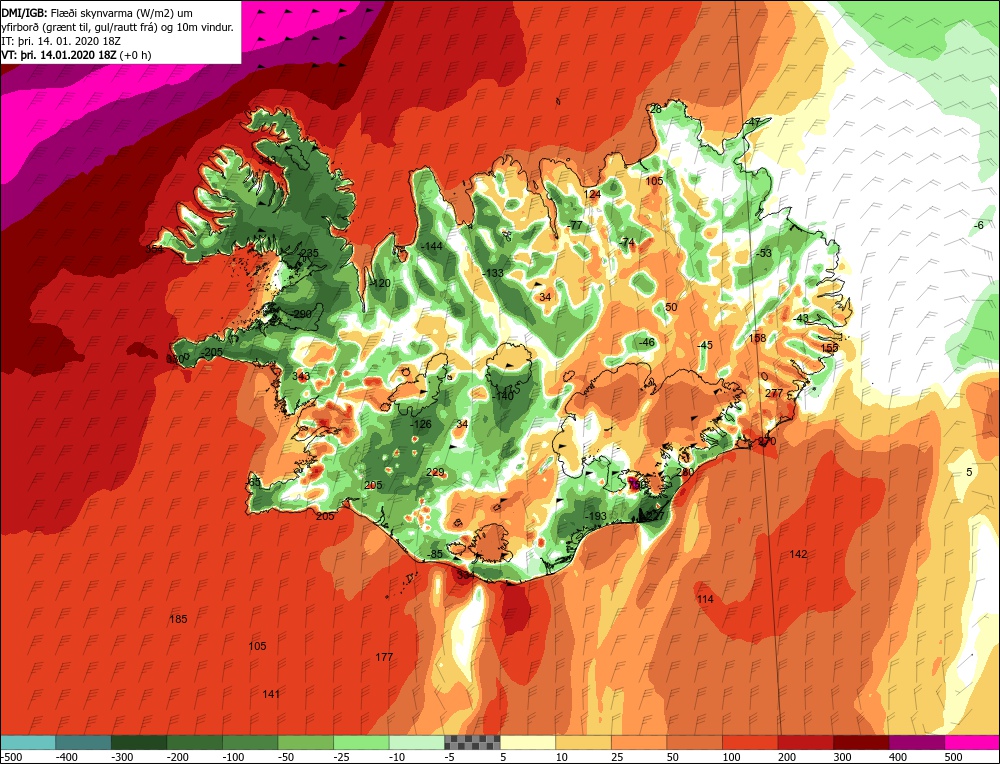Click the green -100 to -50 legend swatch

tap(250, 742)
